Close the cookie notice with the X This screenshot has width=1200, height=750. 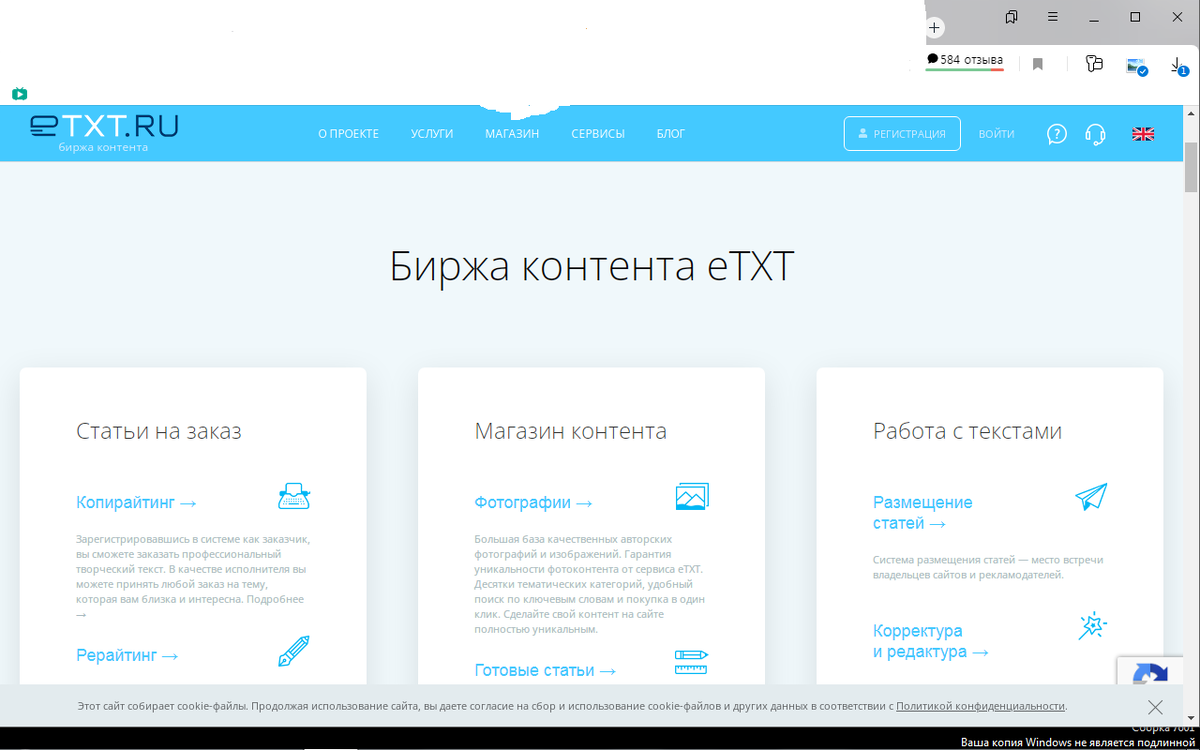(x=1155, y=707)
